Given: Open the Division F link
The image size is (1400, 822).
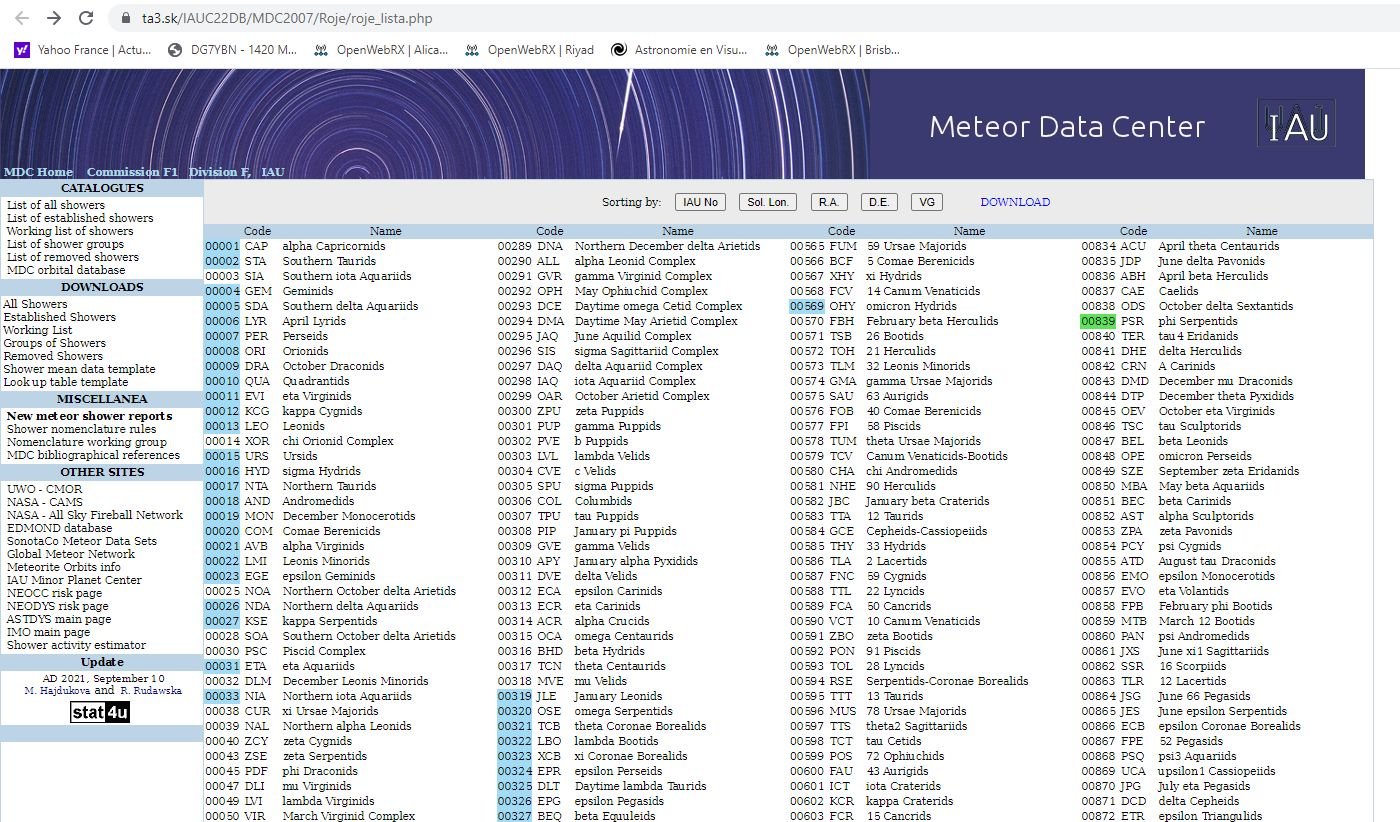Looking at the screenshot, I should [219, 172].
